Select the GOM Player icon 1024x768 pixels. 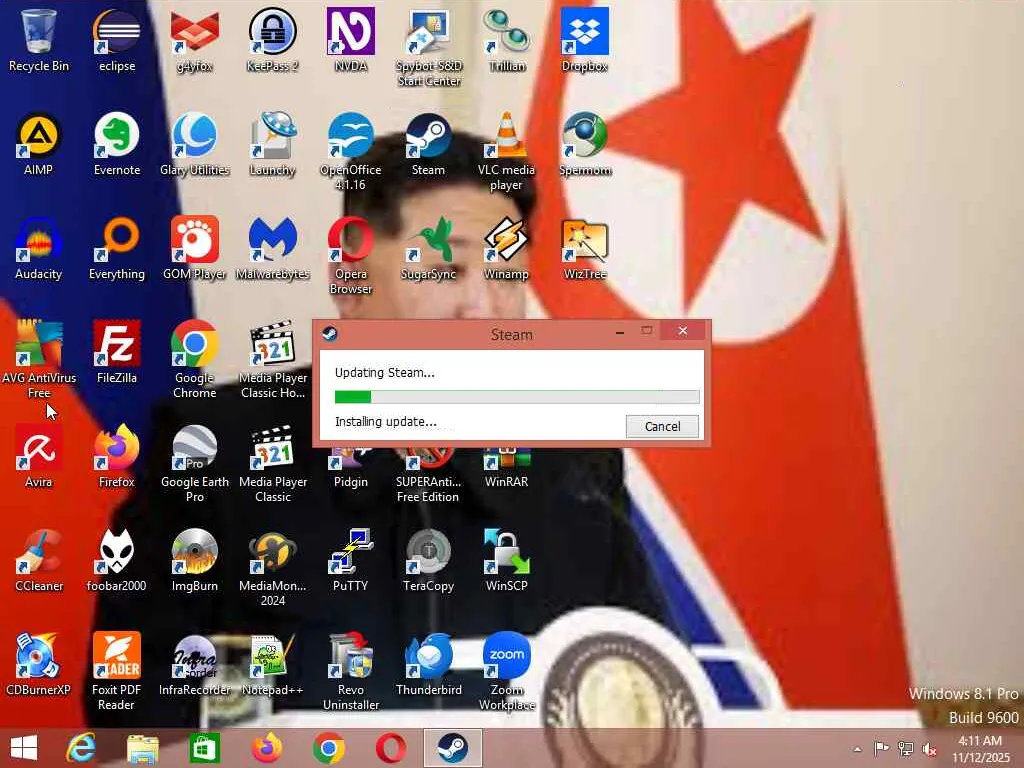(195, 248)
